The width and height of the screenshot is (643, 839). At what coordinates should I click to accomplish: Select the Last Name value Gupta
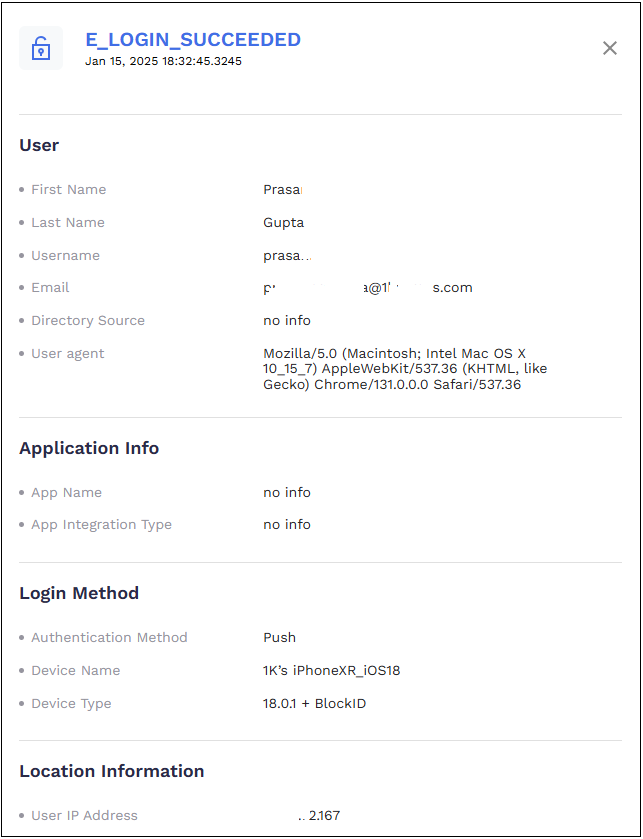click(283, 222)
